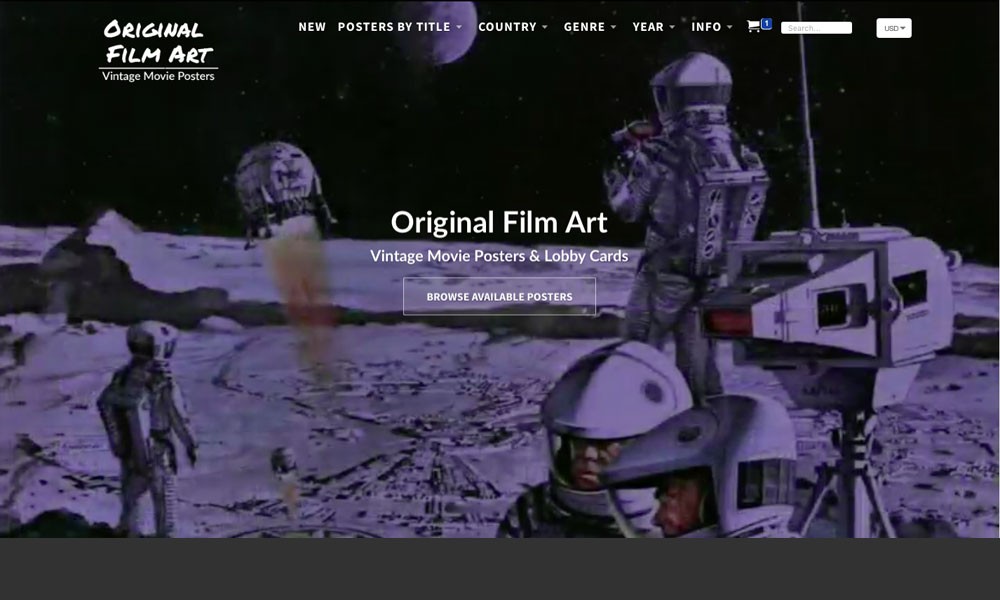This screenshot has height=600, width=1000.
Task: Click the caret icon next to Year
Action: [672, 28]
